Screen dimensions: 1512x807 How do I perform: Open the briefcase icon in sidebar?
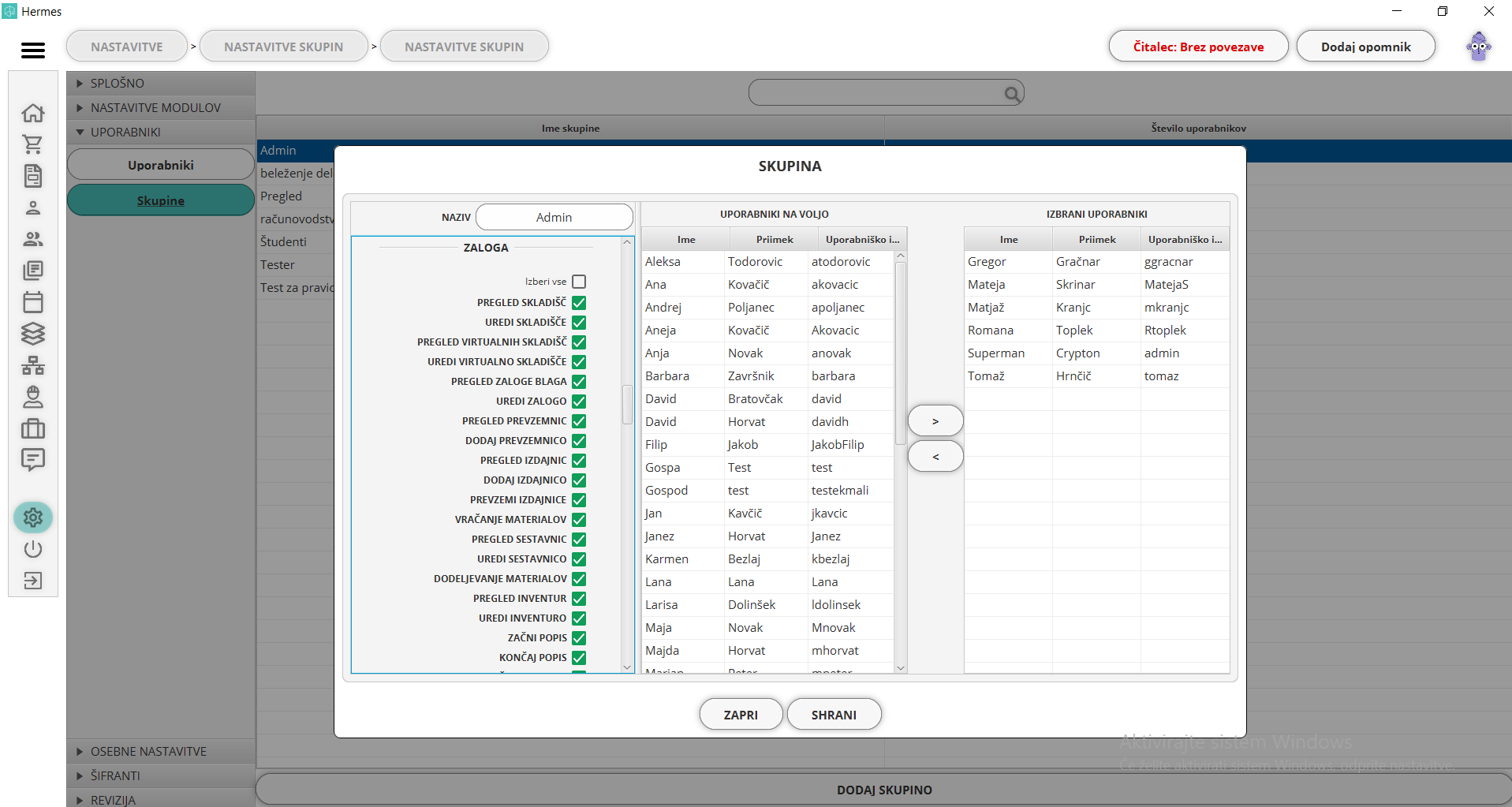(33, 428)
